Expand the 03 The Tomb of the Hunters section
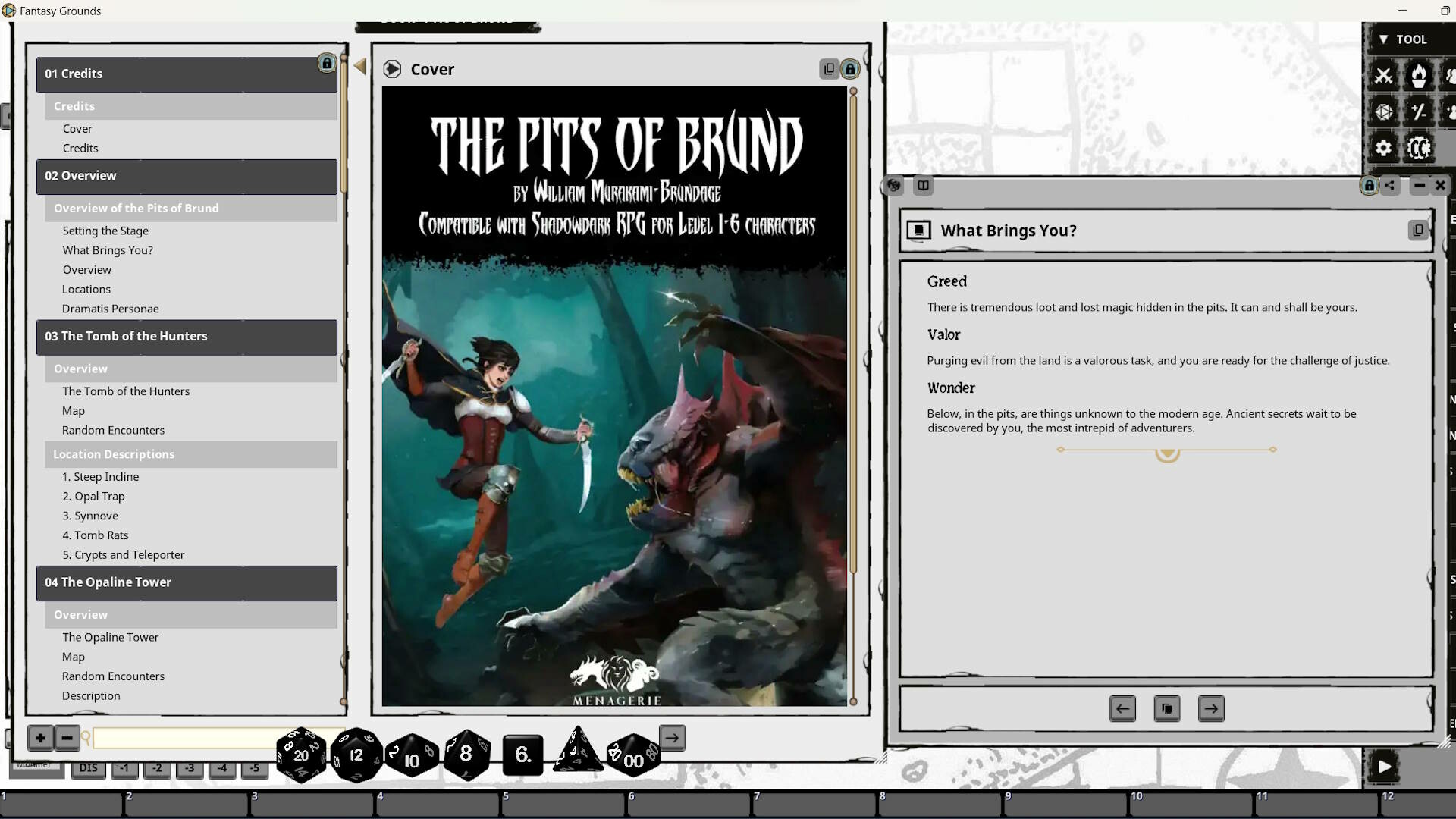 [187, 337]
